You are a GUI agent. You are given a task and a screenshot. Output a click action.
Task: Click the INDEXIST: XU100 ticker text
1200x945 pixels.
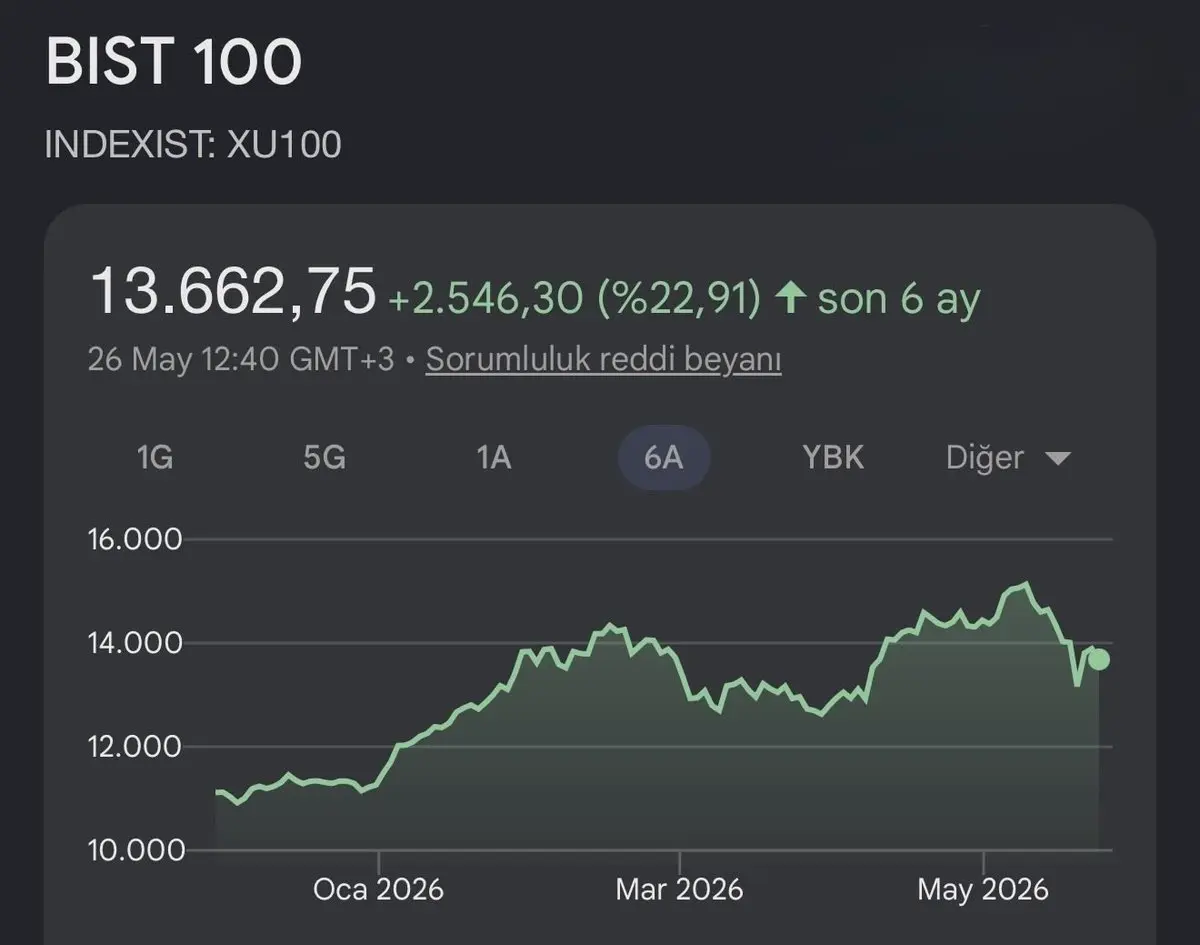(193, 145)
